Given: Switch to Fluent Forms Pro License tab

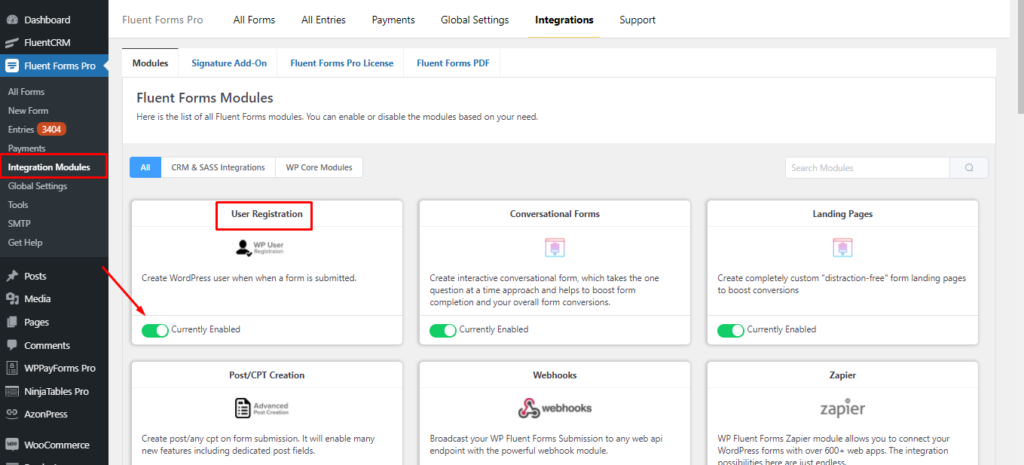Looking at the screenshot, I should (342, 63).
